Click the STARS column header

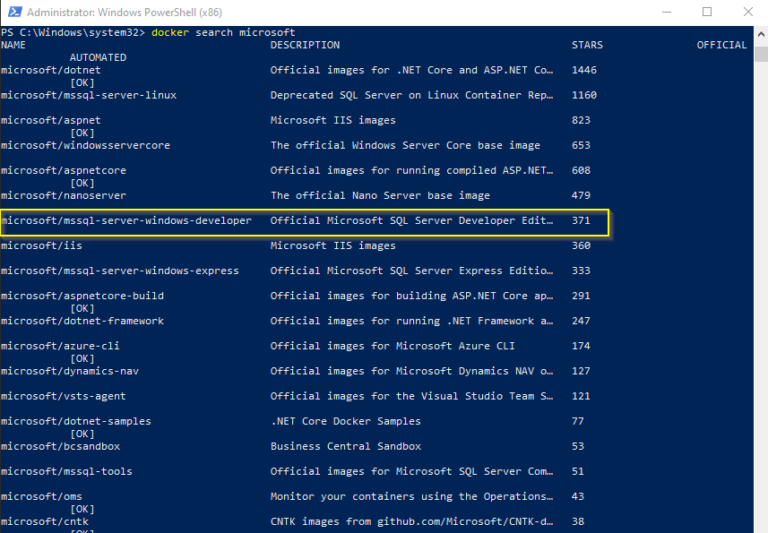(x=587, y=45)
